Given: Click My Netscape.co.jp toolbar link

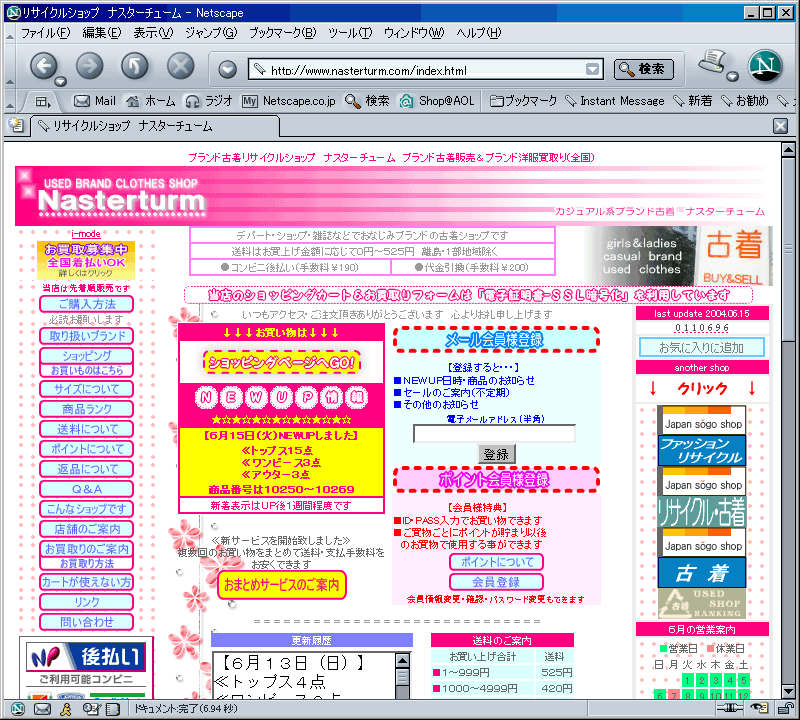Looking at the screenshot, I should tap(289, 101).
